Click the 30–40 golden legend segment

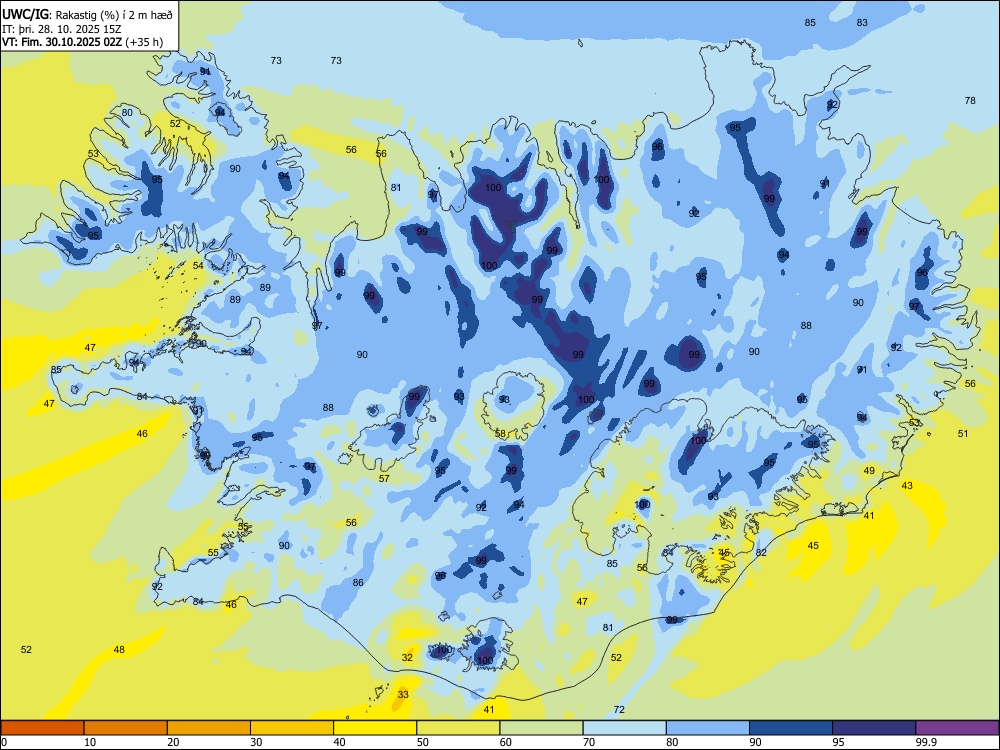(x=292, y=728)
